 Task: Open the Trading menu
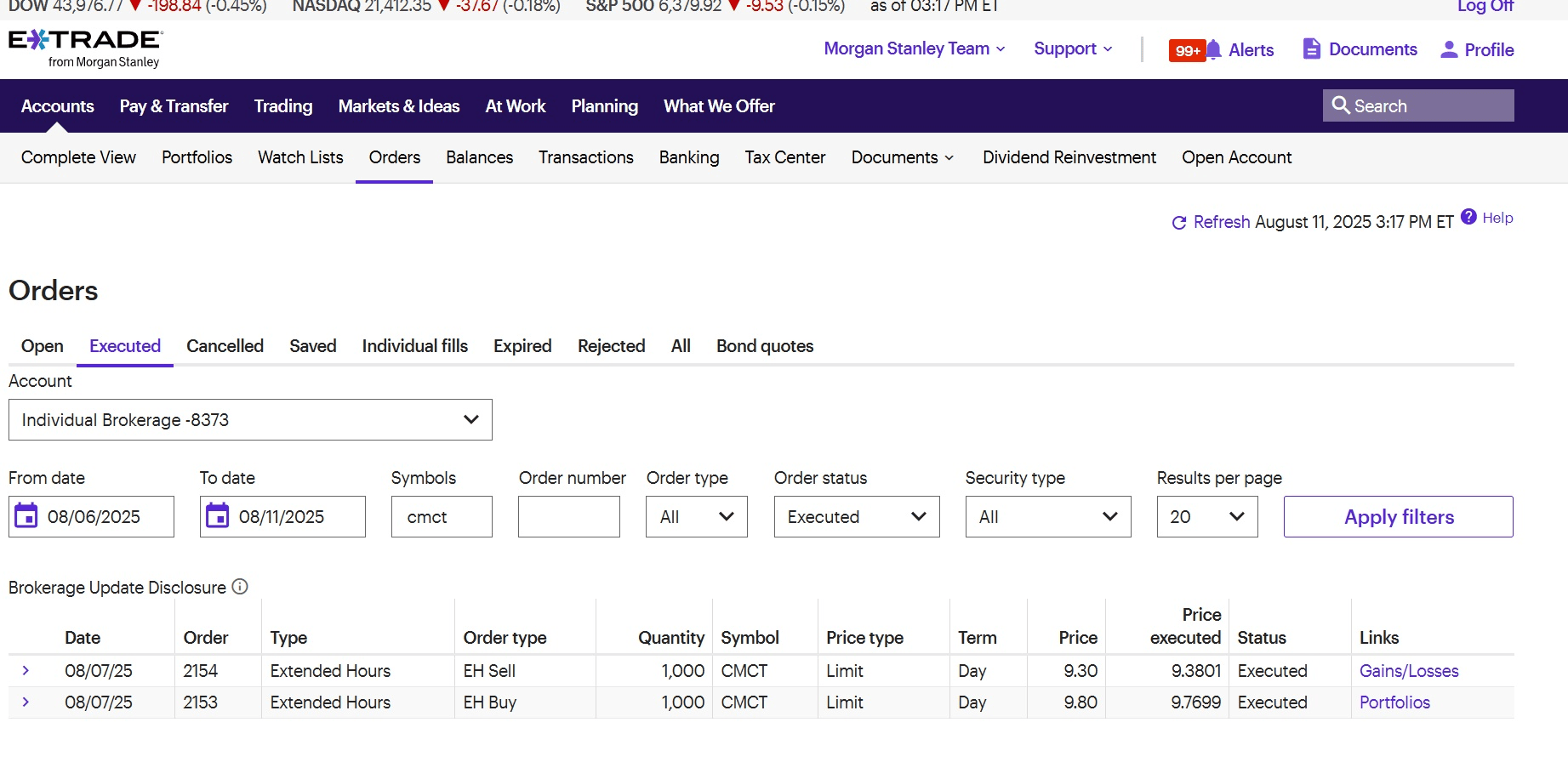coord(282,106)
